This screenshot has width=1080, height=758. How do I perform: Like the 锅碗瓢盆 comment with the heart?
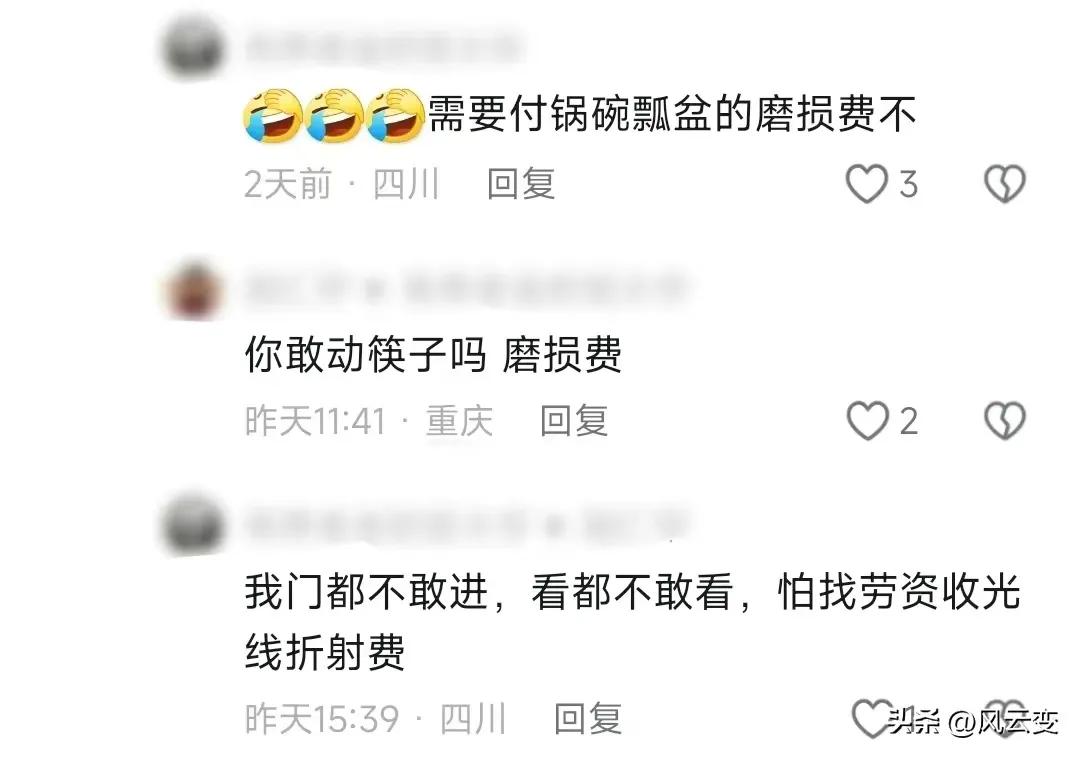(866, 184)
